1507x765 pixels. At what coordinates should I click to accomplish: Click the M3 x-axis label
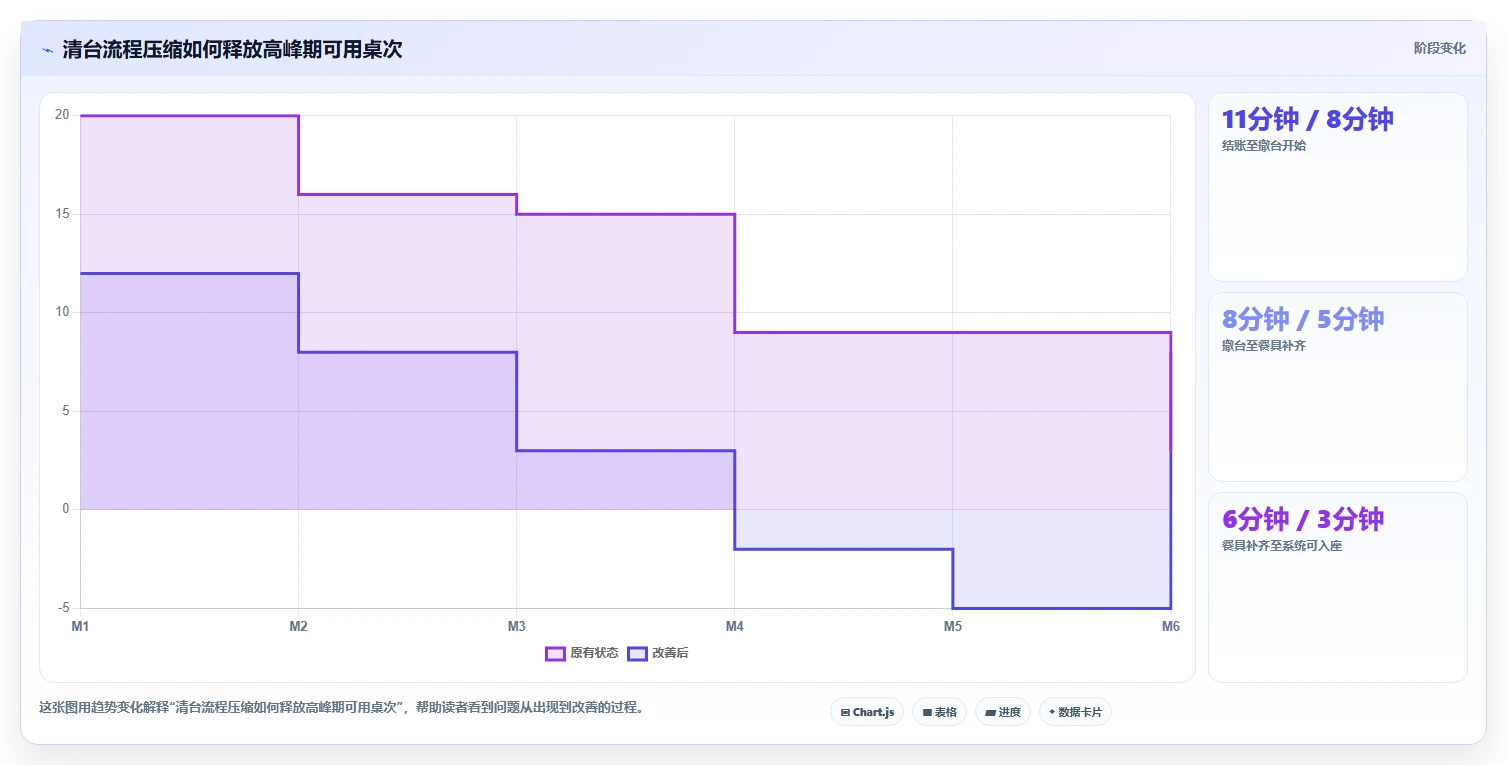point(516,627)
